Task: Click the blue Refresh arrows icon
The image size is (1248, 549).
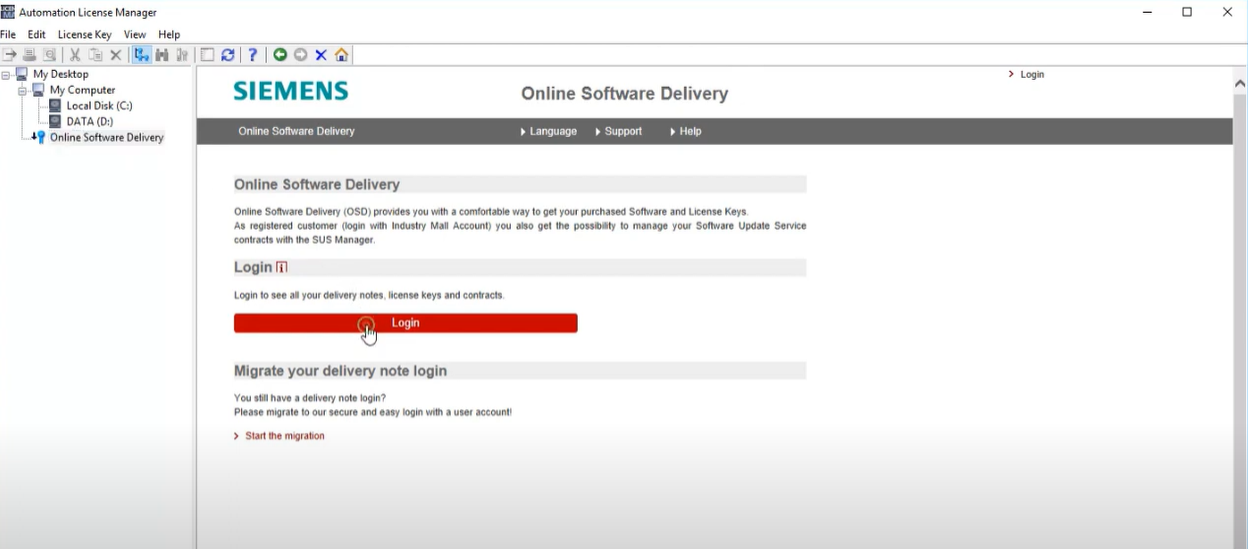Action: (x=228, y=55)
